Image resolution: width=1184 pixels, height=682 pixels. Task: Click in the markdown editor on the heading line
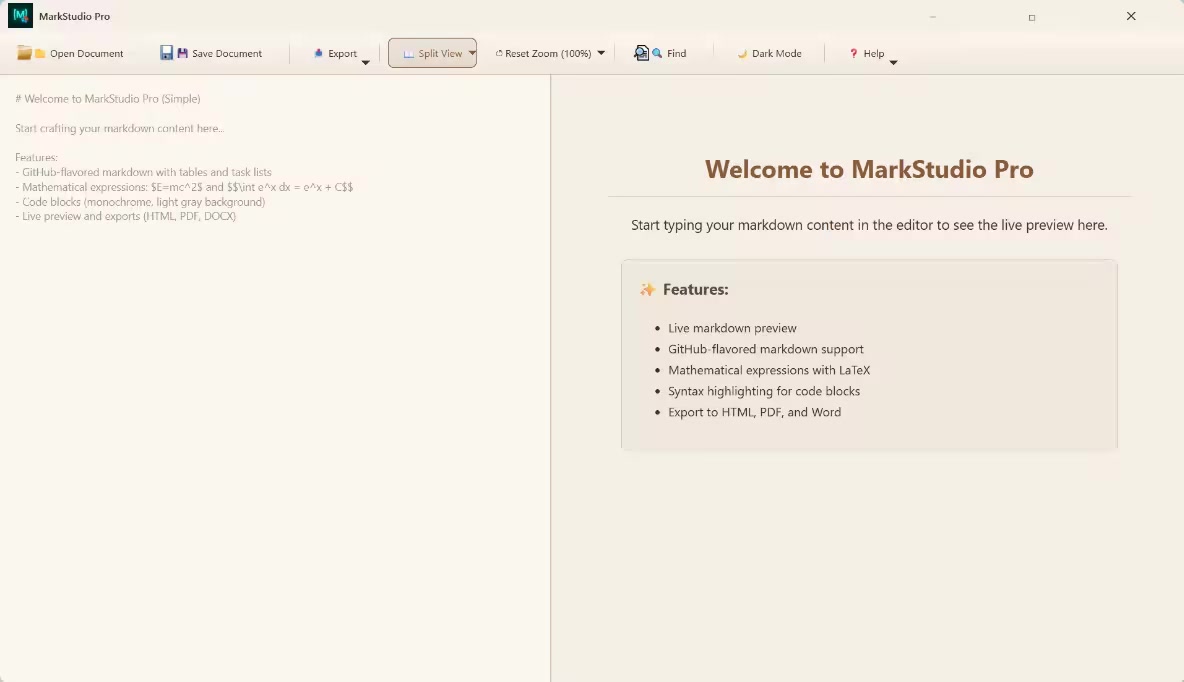(x=108, y=99)
